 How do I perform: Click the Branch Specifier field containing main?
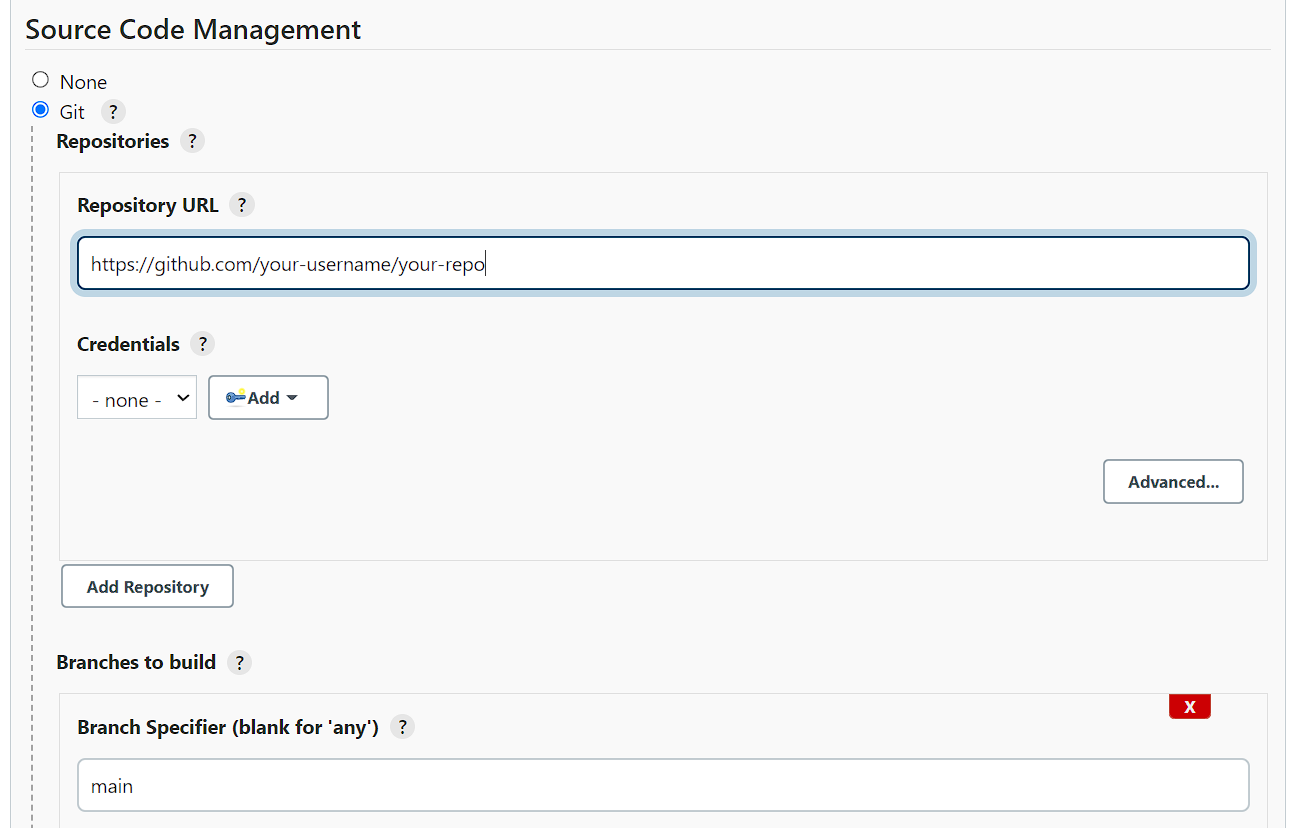pyautogui.click(x=663, y=786)
